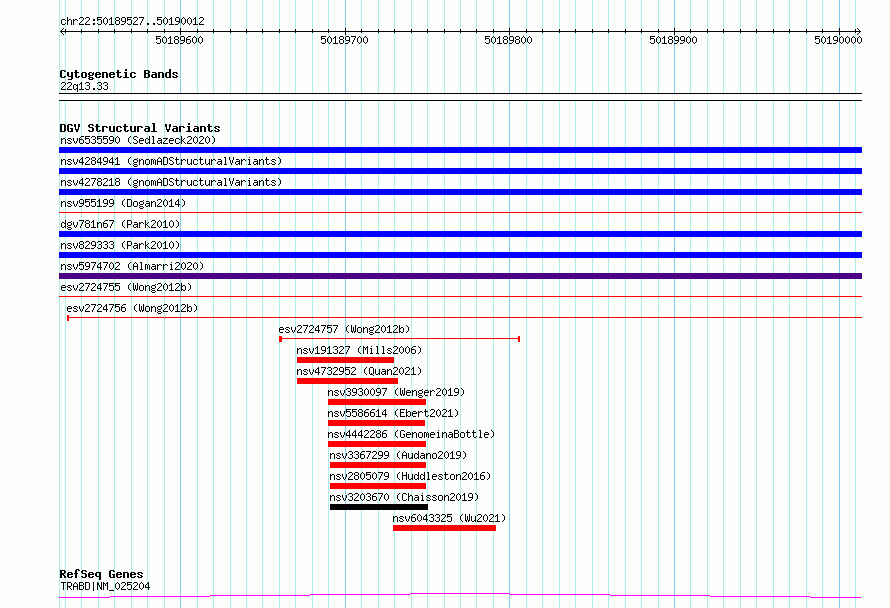Click nsv5974702 (Almarri2020) label
890x608 pixels.
coord(132,266)
